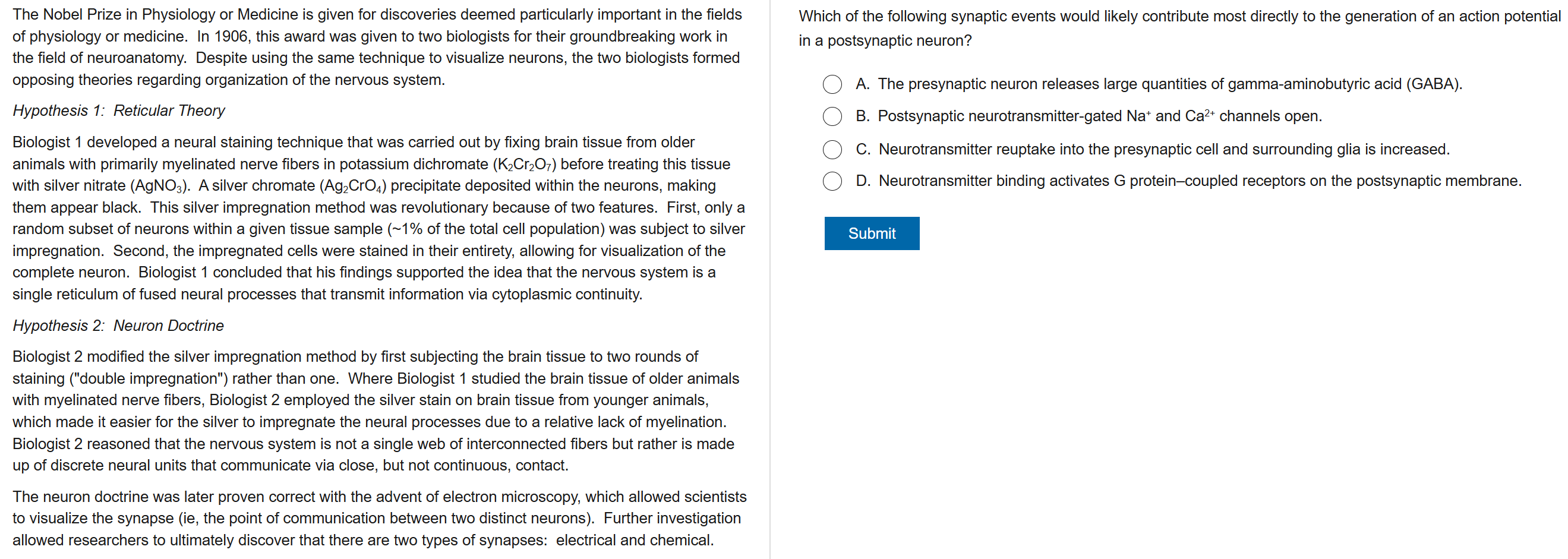The height and width of the screenshot is (559, 1568).
Task: Click the "Hypothesis 1: Reticular Theory" heading
Action: coord(119,110)
